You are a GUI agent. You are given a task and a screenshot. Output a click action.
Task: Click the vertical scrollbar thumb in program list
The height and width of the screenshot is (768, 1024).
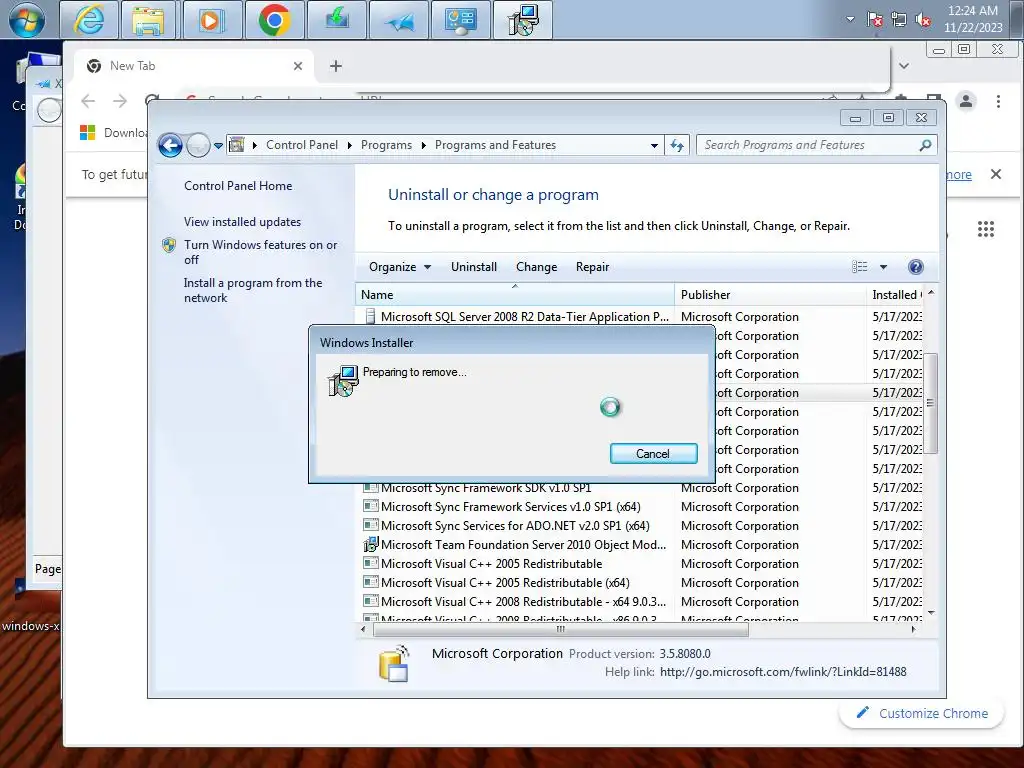click(931, 403)
